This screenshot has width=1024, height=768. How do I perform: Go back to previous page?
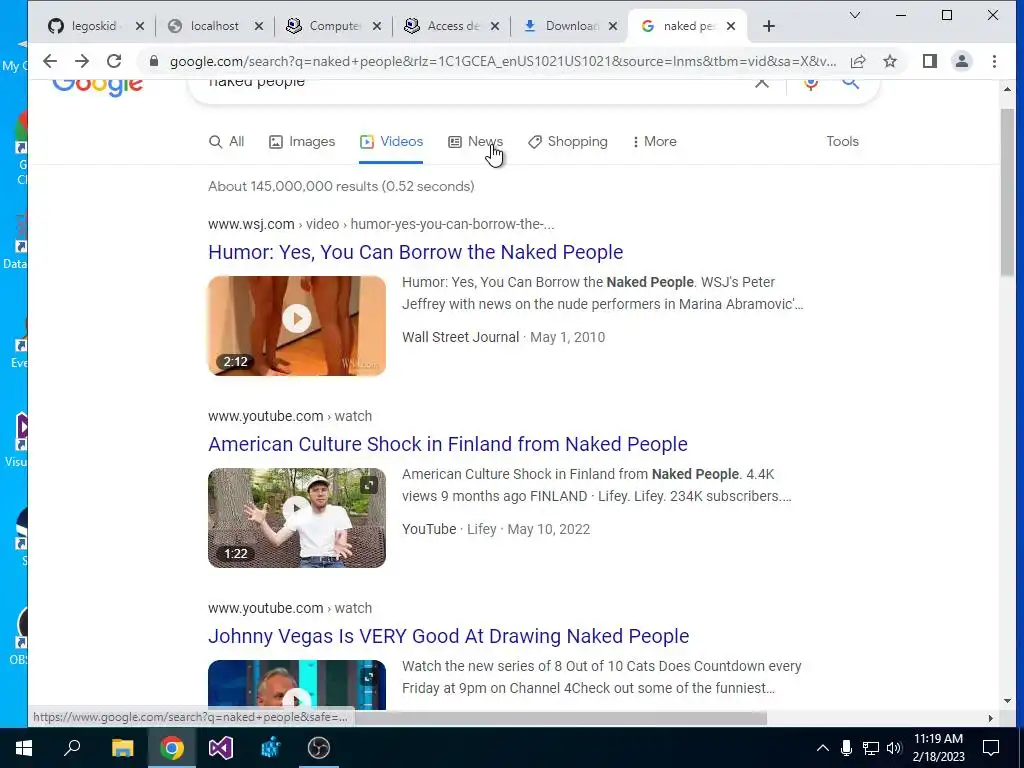pyautogui.click(x=50, y=61)
